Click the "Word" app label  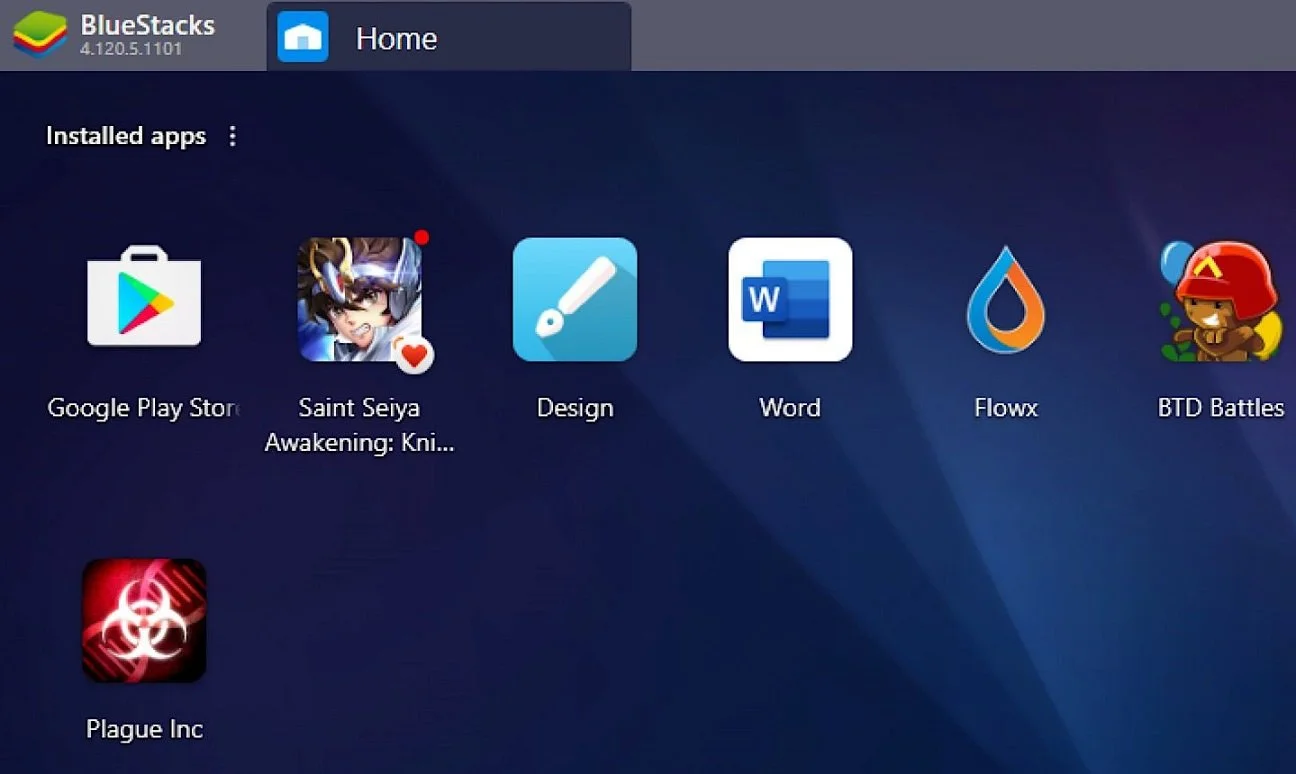790,408
